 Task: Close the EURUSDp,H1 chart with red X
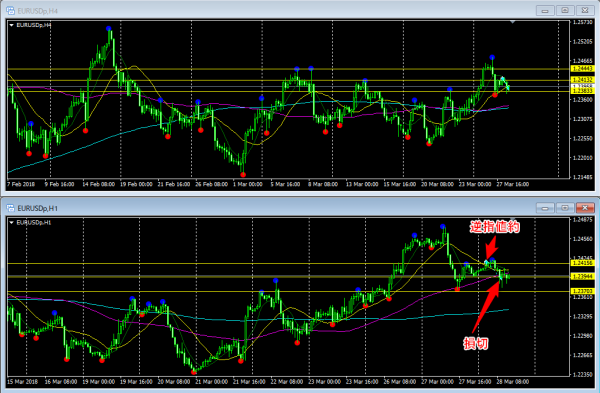(585, 208)
